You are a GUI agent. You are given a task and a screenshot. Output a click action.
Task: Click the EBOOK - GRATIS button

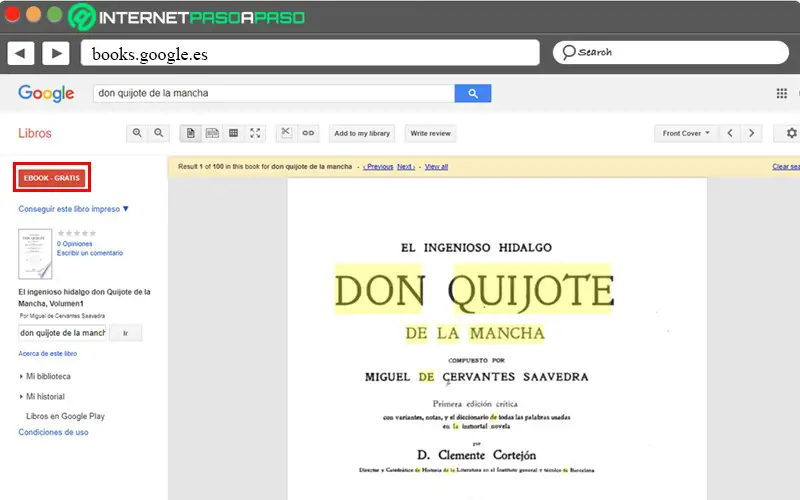point(52,178)
